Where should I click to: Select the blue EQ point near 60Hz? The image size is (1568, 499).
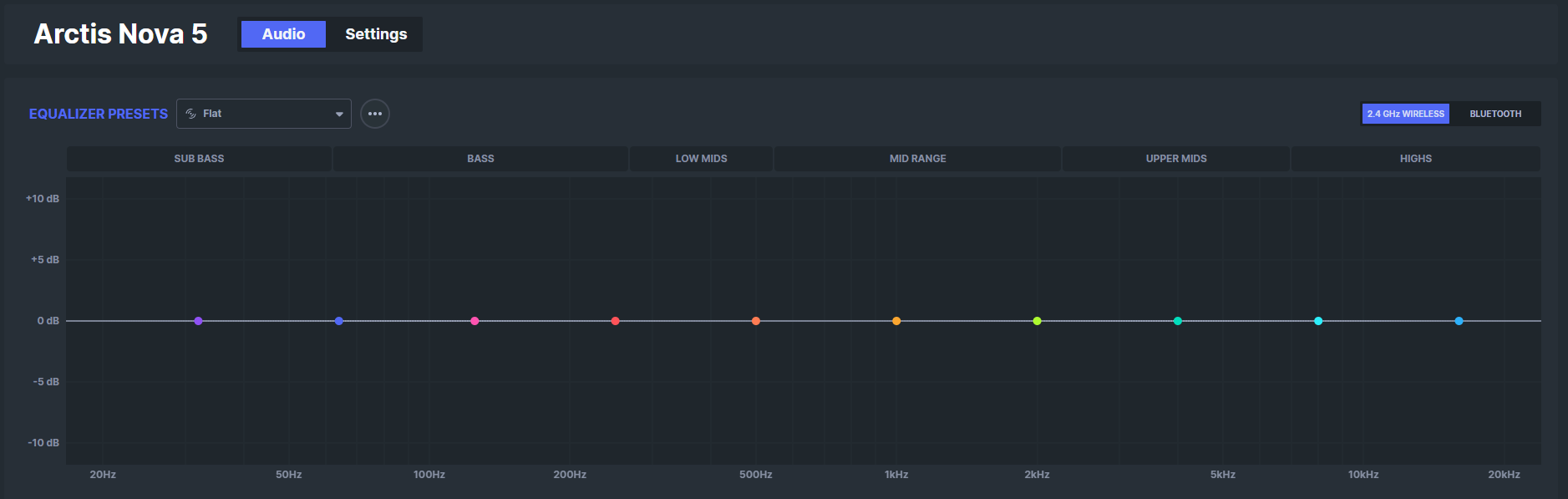pos(338,321)
